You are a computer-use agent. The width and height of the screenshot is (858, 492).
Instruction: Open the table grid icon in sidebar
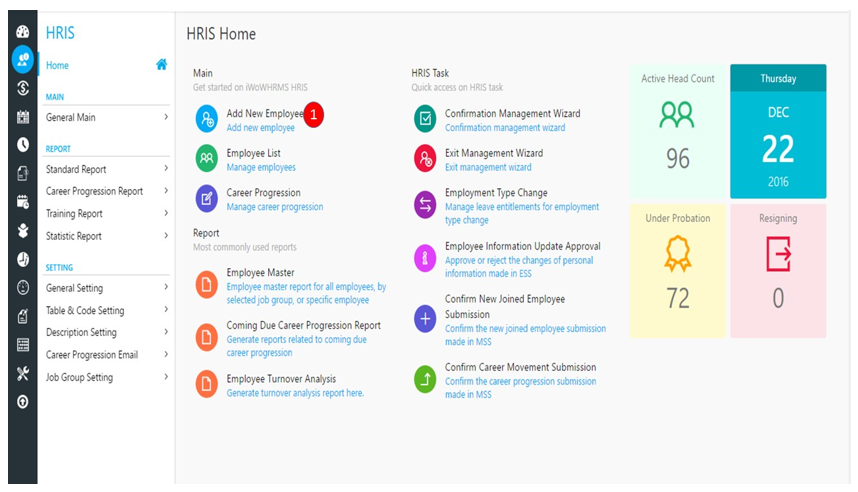pos(22,345)
